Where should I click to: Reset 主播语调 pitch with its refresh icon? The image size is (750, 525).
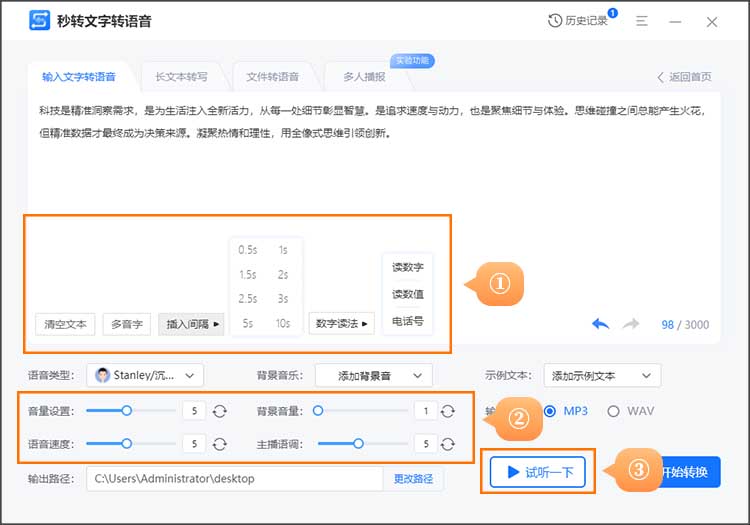[449, 444]
